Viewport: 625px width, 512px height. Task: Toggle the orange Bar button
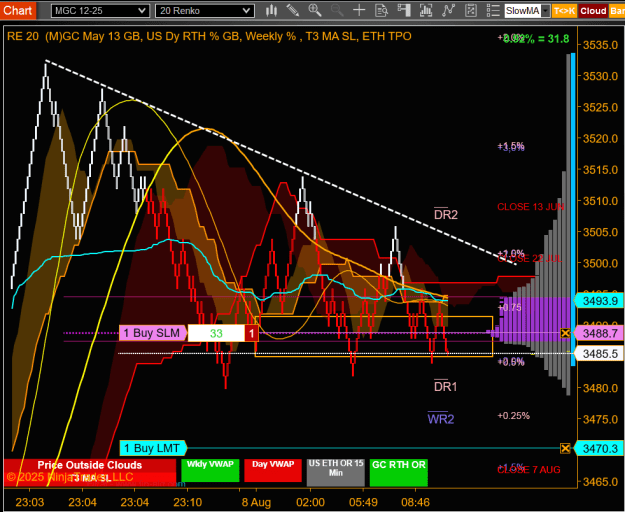(617, 11)
